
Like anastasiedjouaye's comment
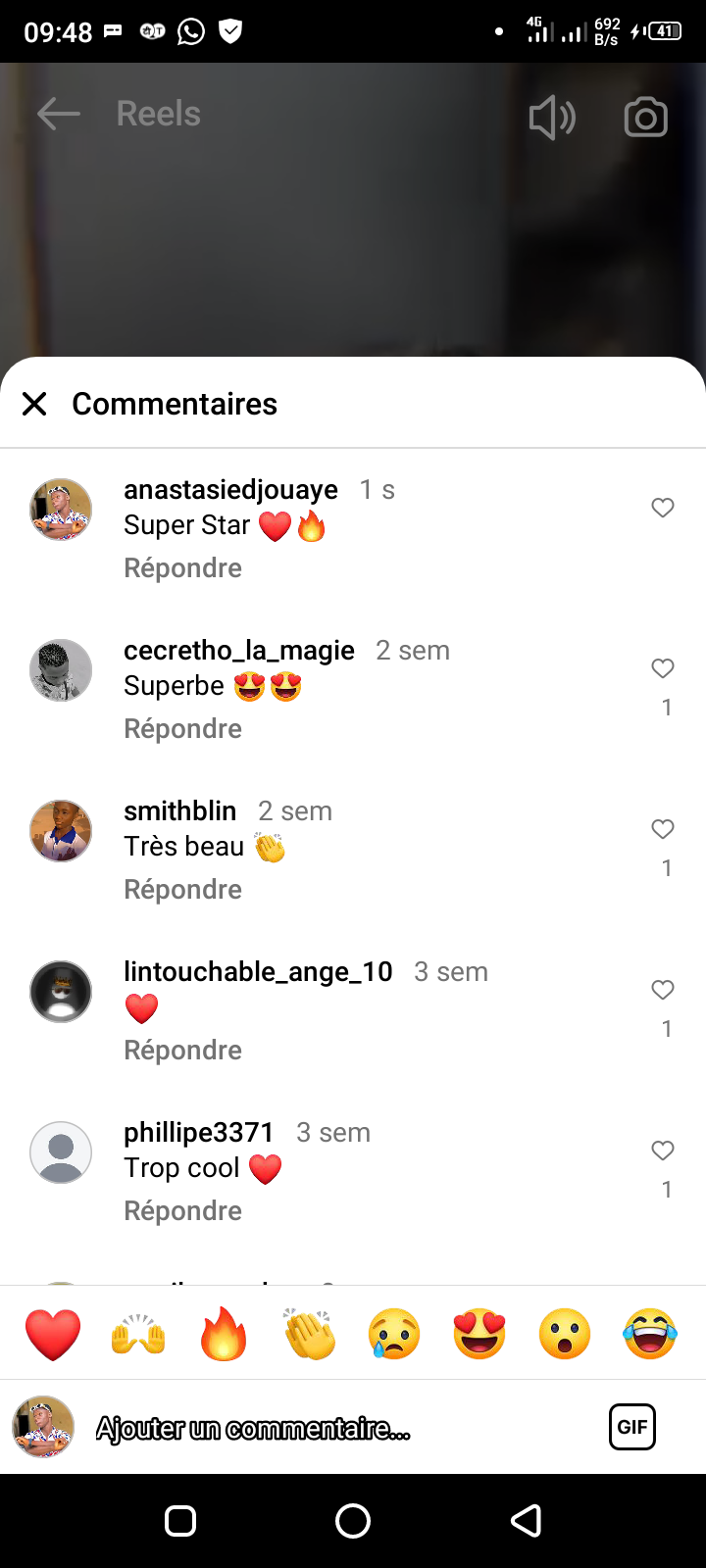[x=663, y=508]
